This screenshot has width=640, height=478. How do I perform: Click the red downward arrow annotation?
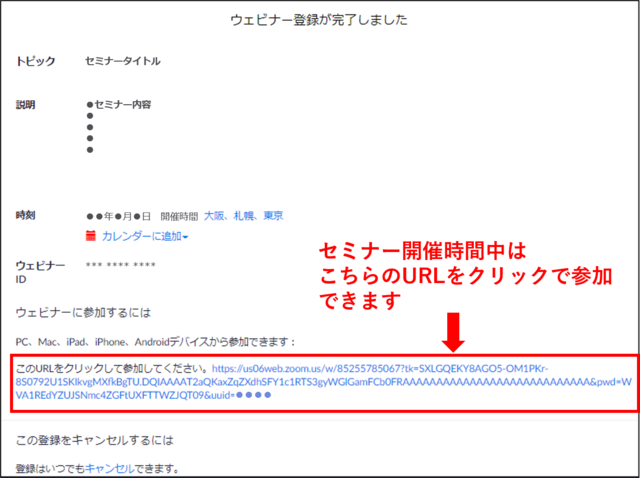pos(454,335)
